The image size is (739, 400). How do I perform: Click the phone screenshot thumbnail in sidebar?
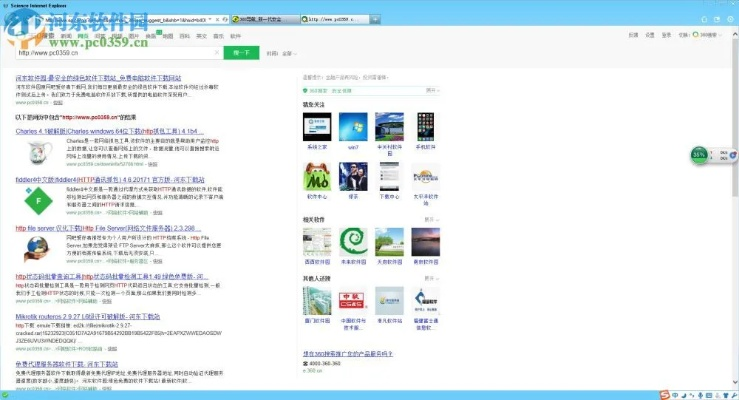[x=424, y=126]
